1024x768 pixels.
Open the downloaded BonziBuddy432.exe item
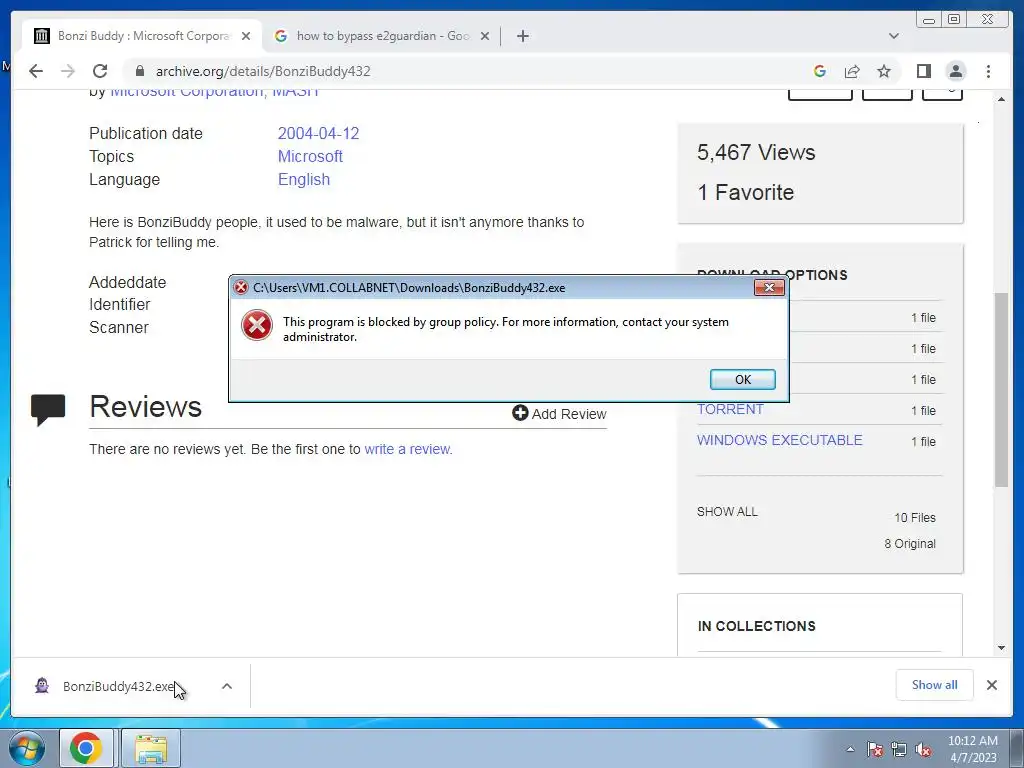pos(118,686)
